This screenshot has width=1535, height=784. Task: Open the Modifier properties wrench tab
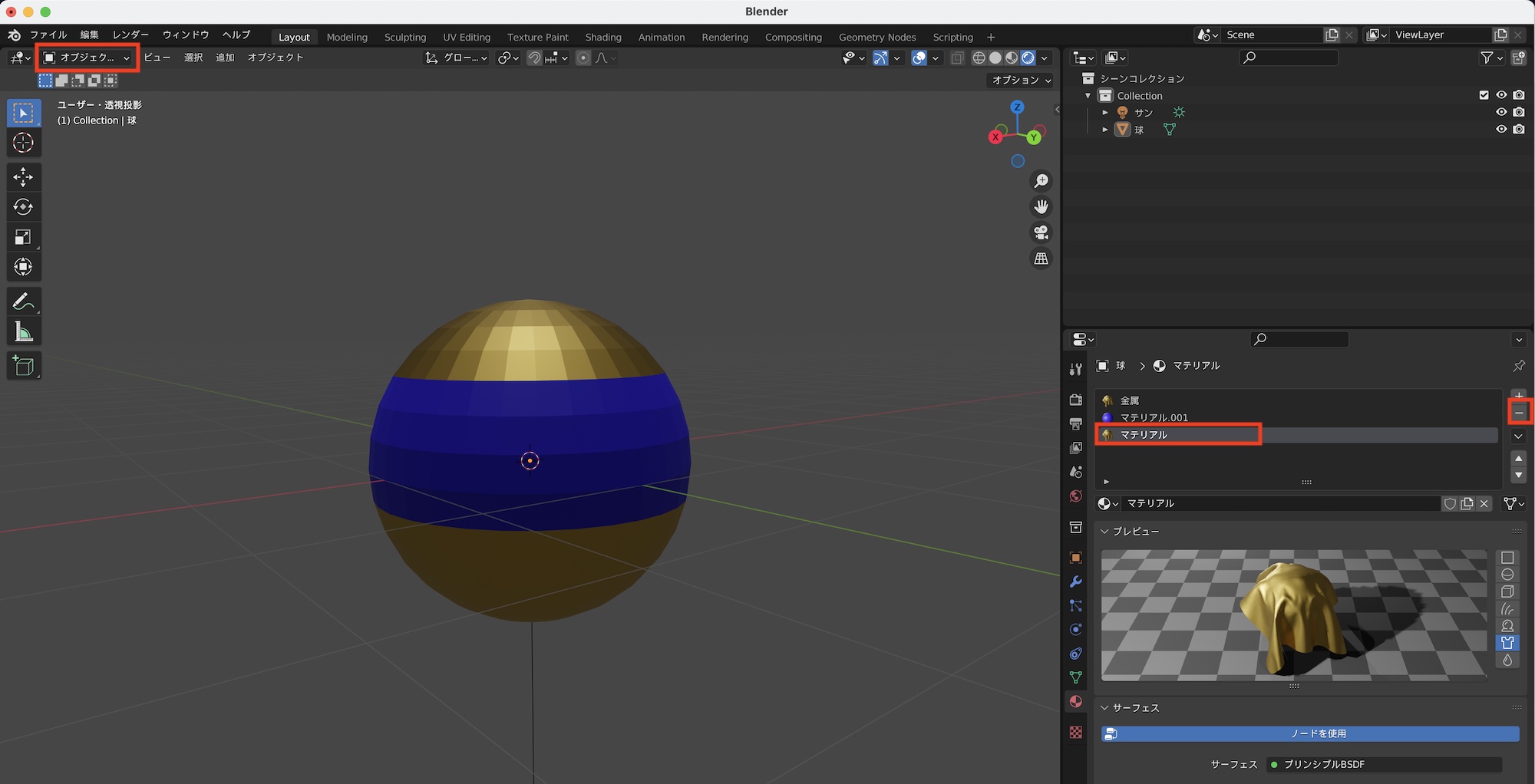pos(1076,581)
